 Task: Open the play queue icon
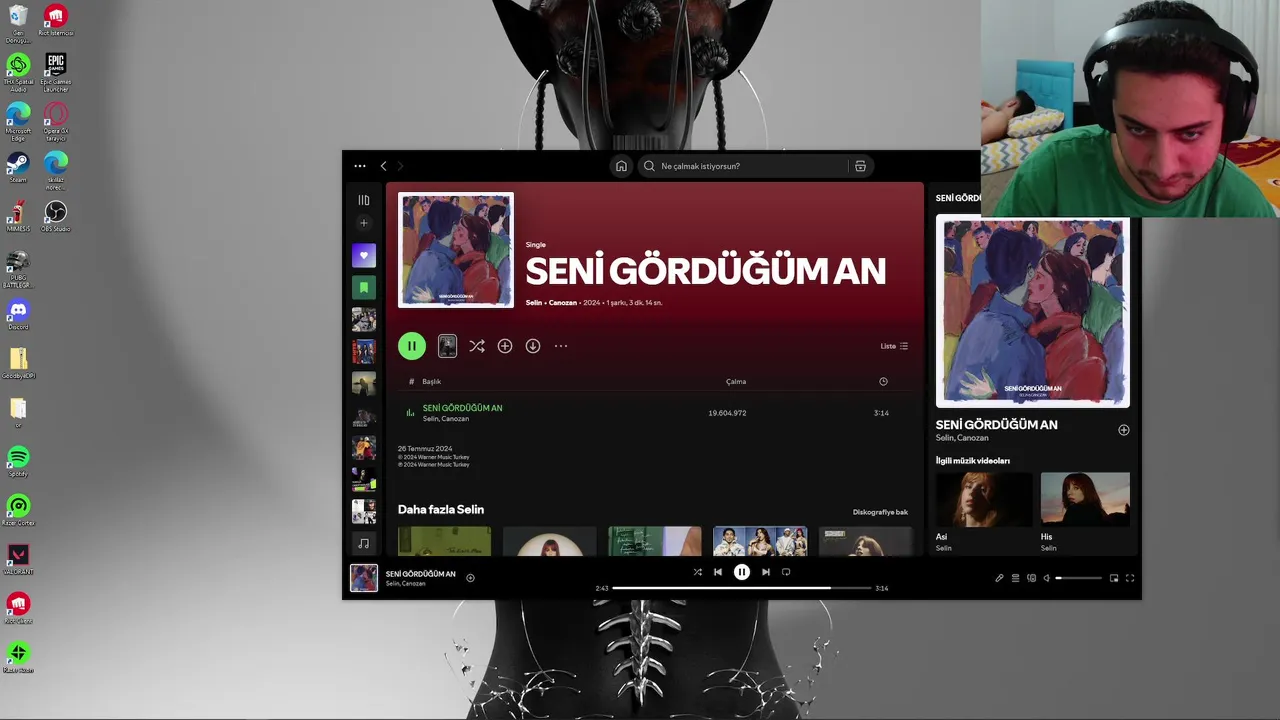coord(1015,578)
